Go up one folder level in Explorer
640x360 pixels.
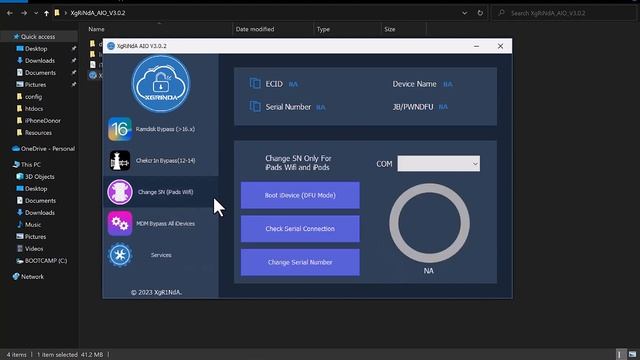coord(46,13)
